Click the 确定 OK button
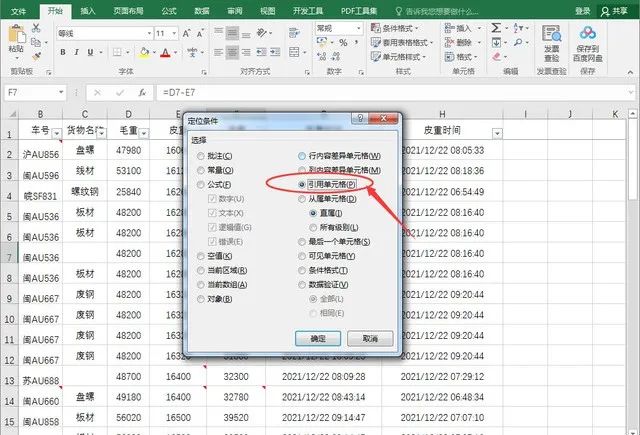 coord(318,338)
